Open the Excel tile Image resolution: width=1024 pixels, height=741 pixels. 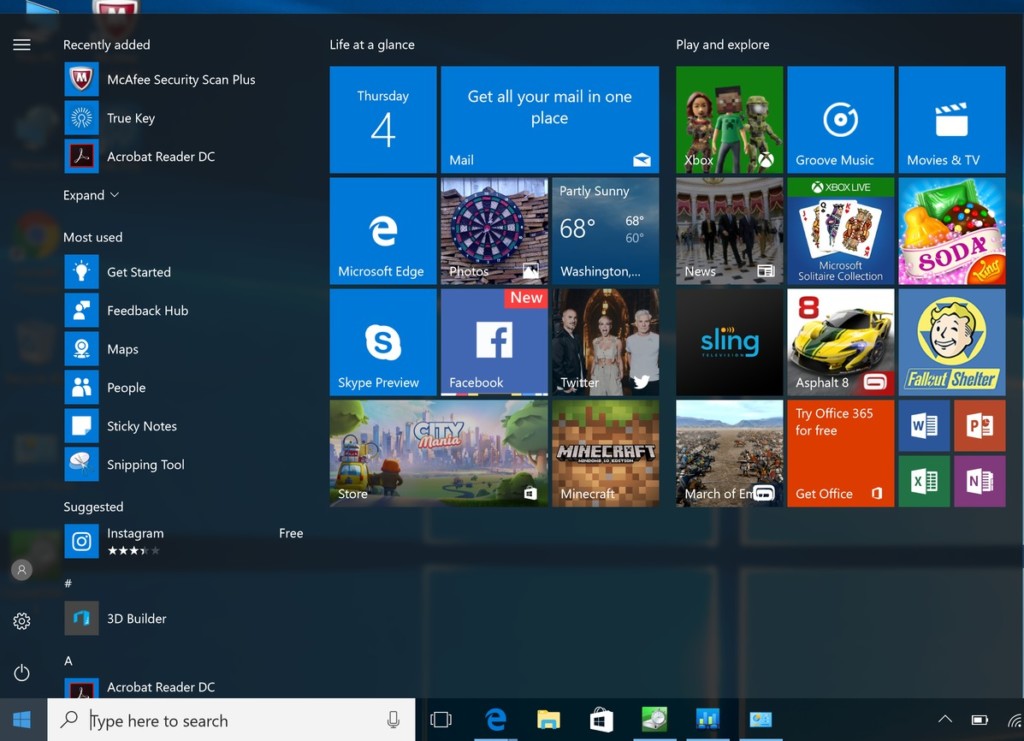(x=923, y=481)
